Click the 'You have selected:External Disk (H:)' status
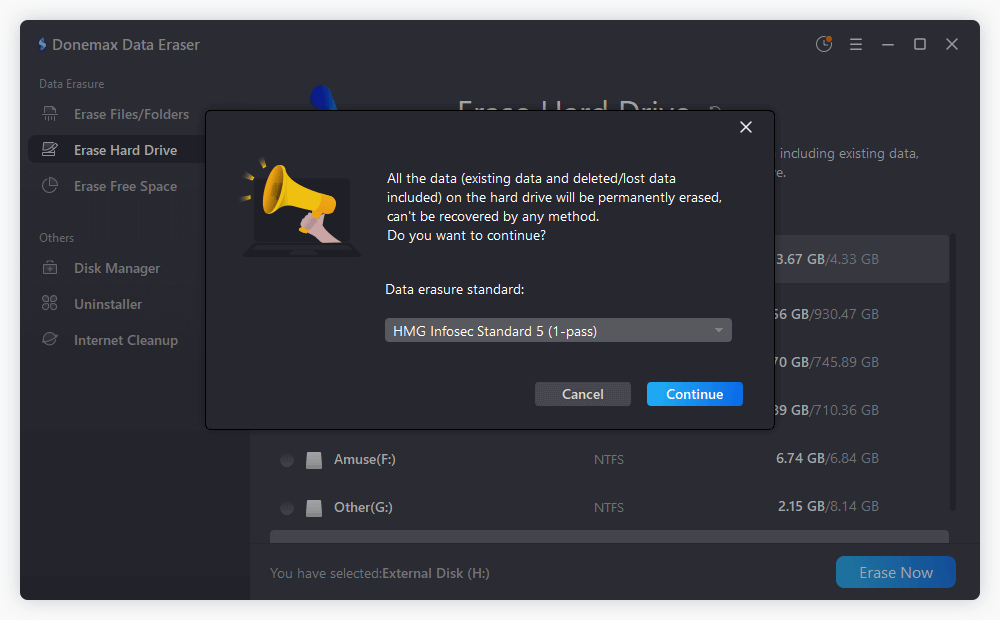 (x=379, y=573)
